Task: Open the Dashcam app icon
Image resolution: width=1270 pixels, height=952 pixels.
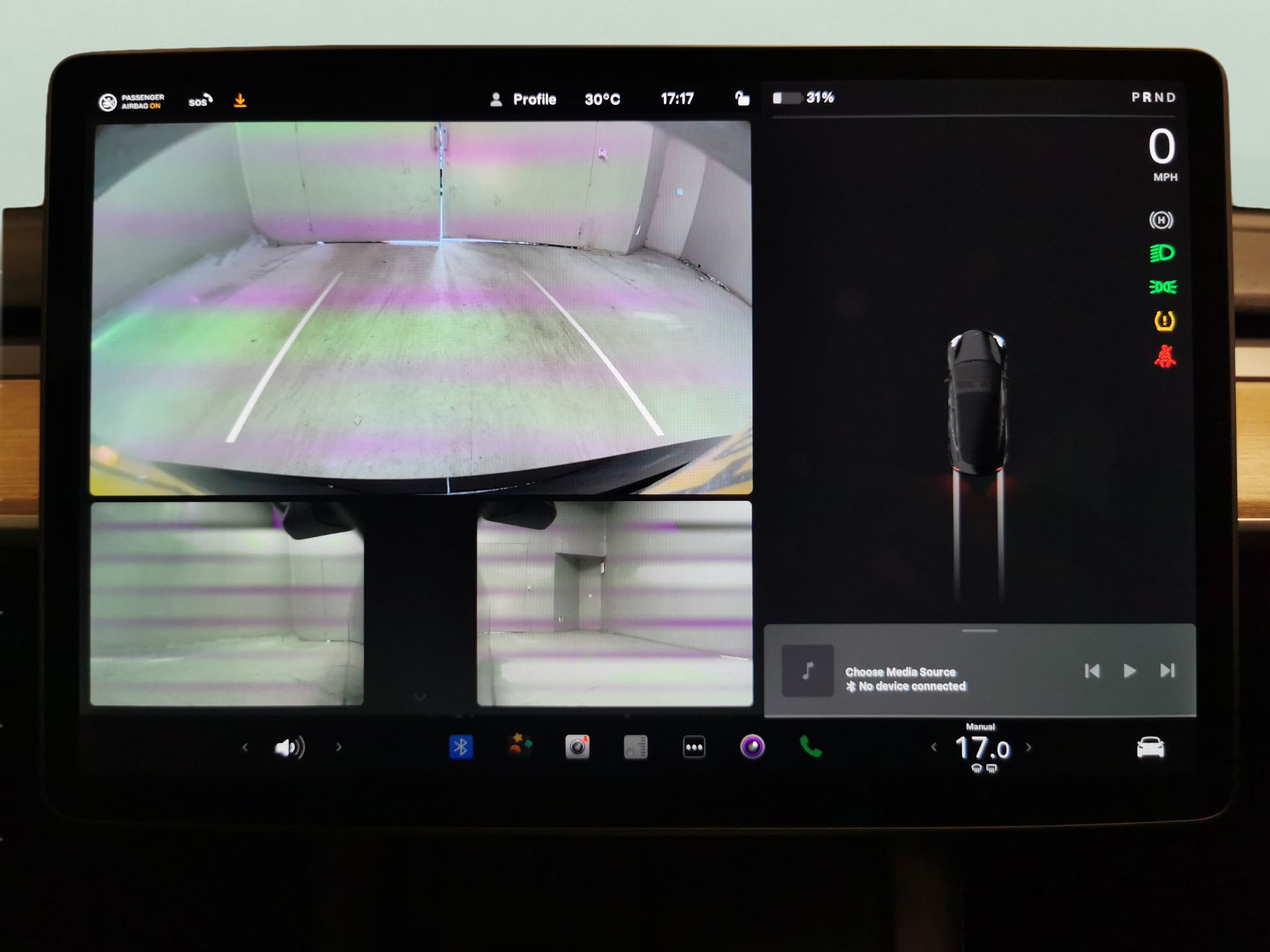Action: click(x=577, y=747)
